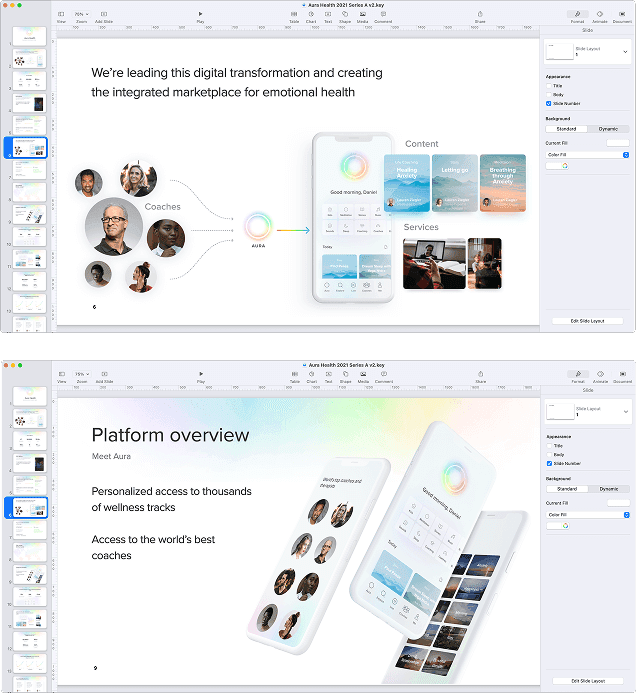
Task: Click the 'Services' label on the top slide
Action: click(421, 227)
